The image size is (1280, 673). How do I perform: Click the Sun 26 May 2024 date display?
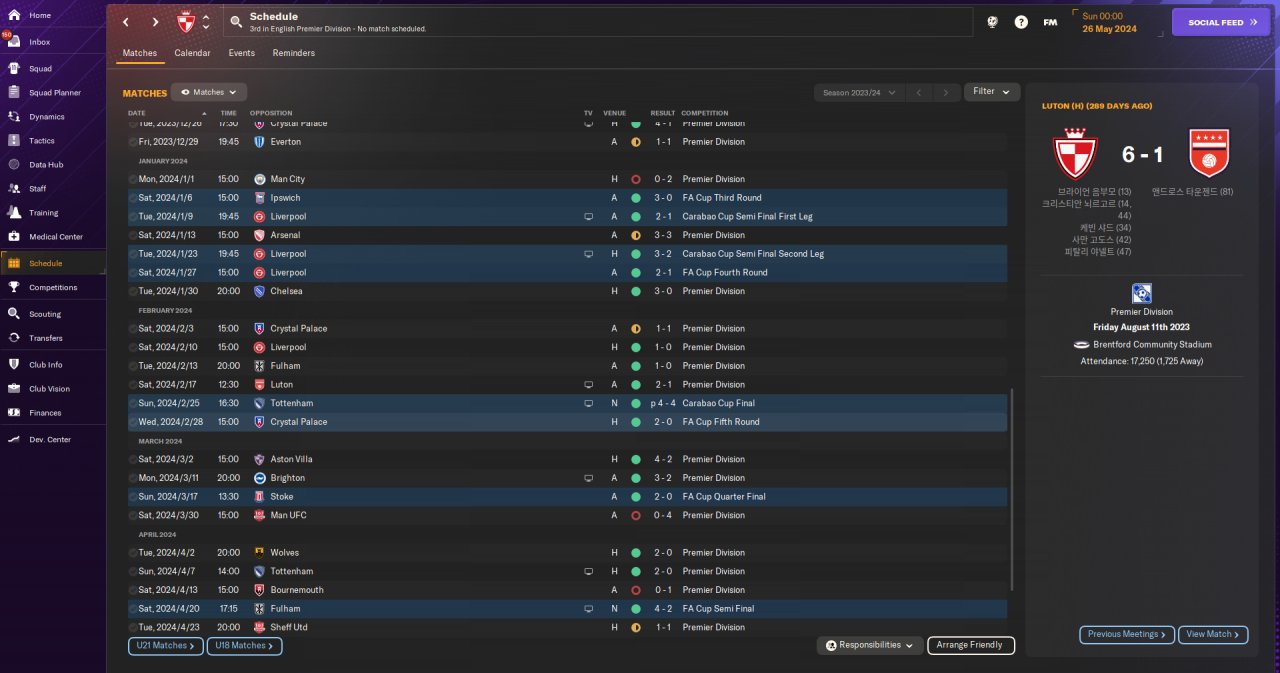coord(1110,22)
